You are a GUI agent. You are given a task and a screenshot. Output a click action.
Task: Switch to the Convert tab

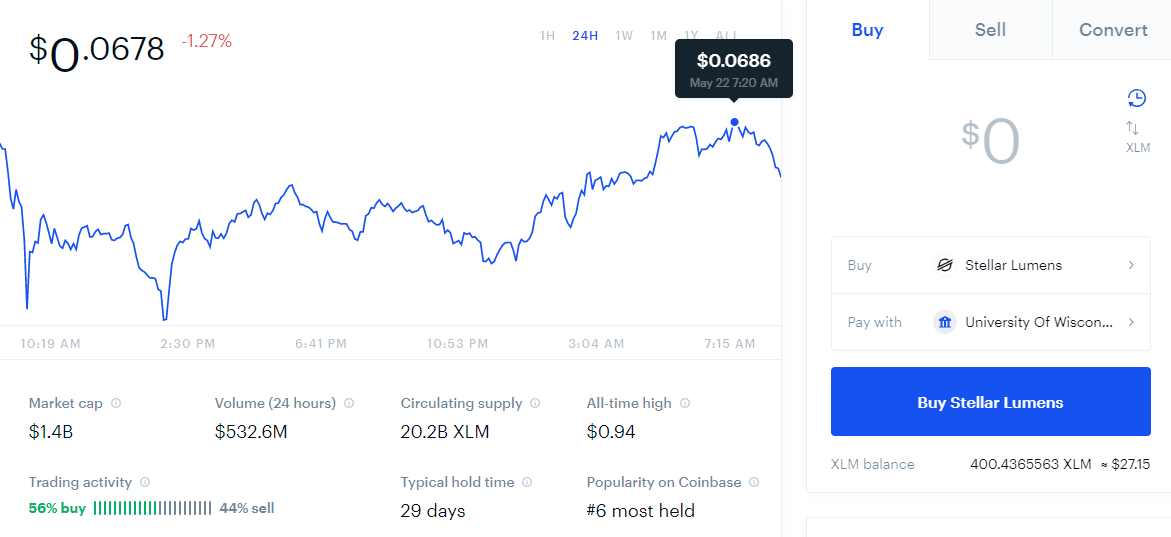(x=1113, y=30)
